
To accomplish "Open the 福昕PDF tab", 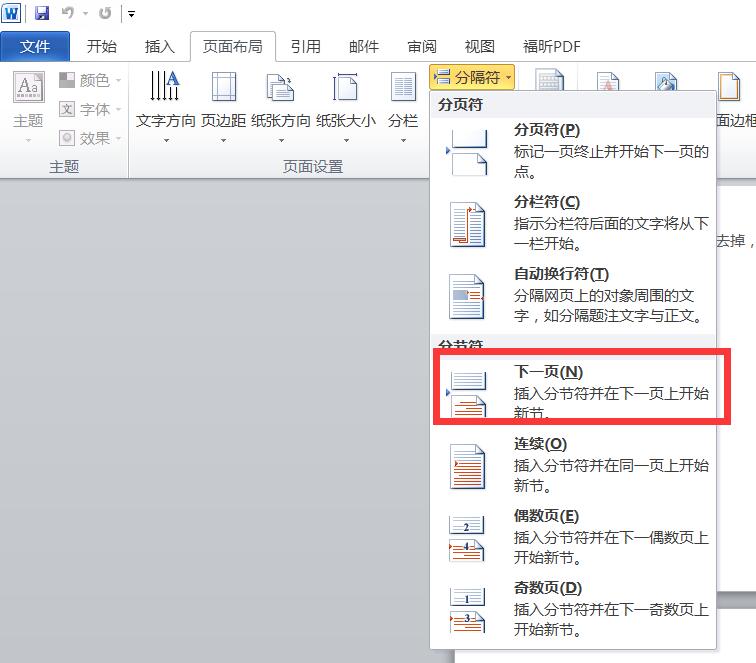I will coord(552,47).
